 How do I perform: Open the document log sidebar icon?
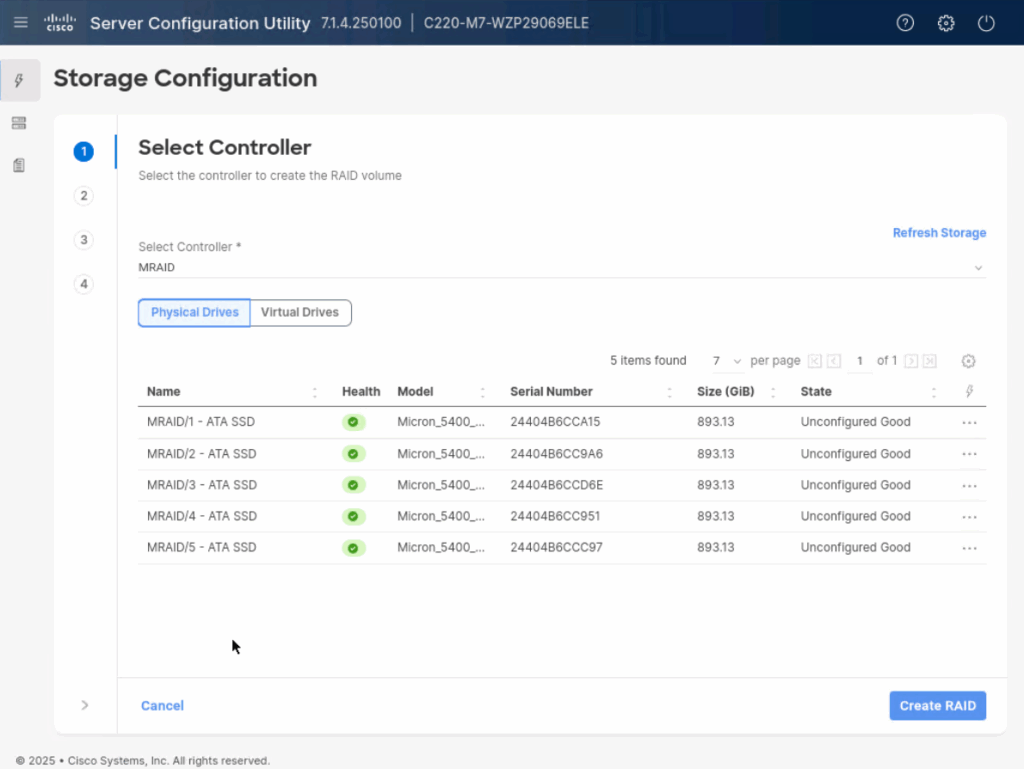(19, 165)
